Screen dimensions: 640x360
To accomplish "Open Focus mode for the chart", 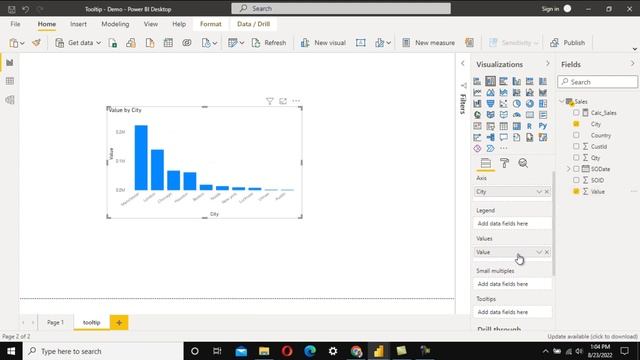I will tap(283, 101).
